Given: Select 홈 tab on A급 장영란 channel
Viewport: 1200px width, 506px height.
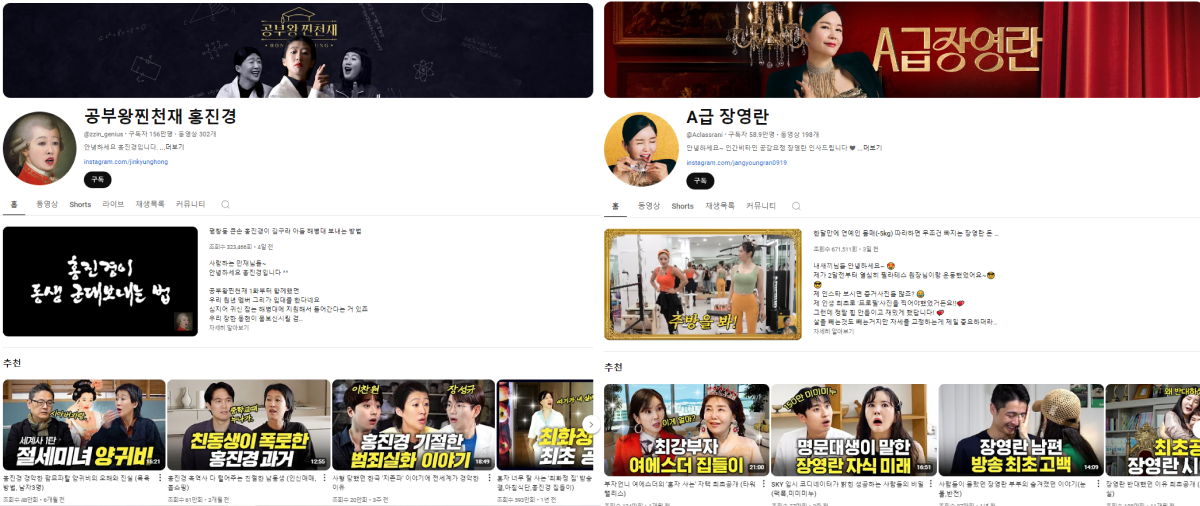Looking at the screenshot, I should tap(615, 206).
